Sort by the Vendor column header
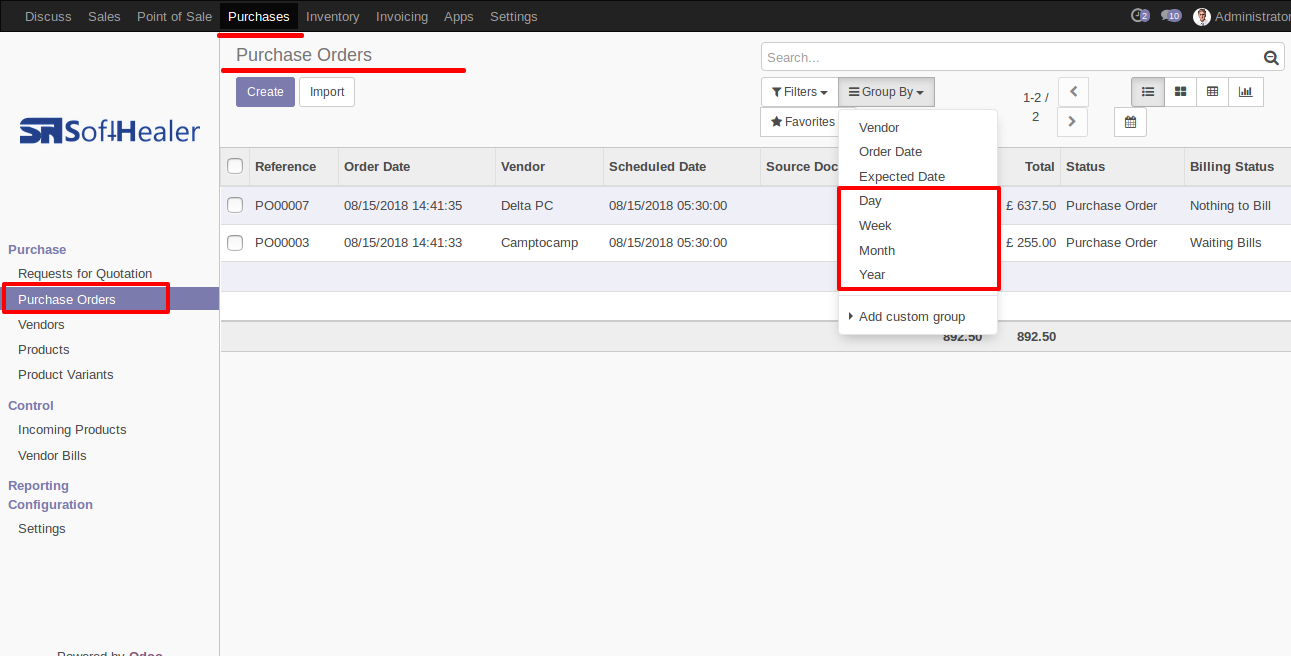 (x=523, y=166)
